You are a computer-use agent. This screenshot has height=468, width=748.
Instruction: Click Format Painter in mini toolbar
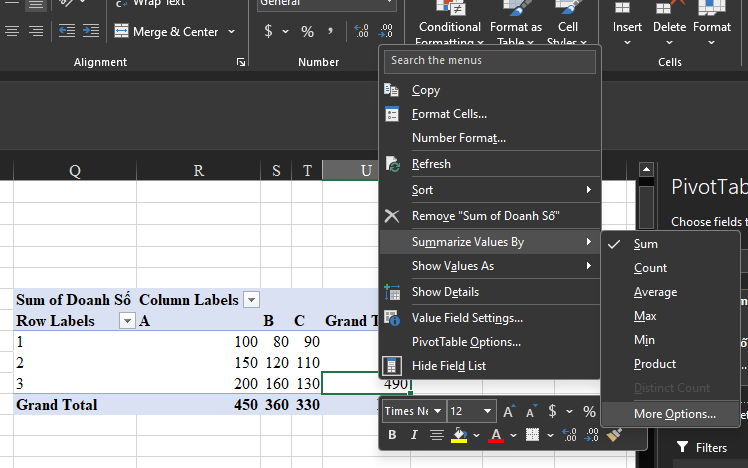pos(614,435)
